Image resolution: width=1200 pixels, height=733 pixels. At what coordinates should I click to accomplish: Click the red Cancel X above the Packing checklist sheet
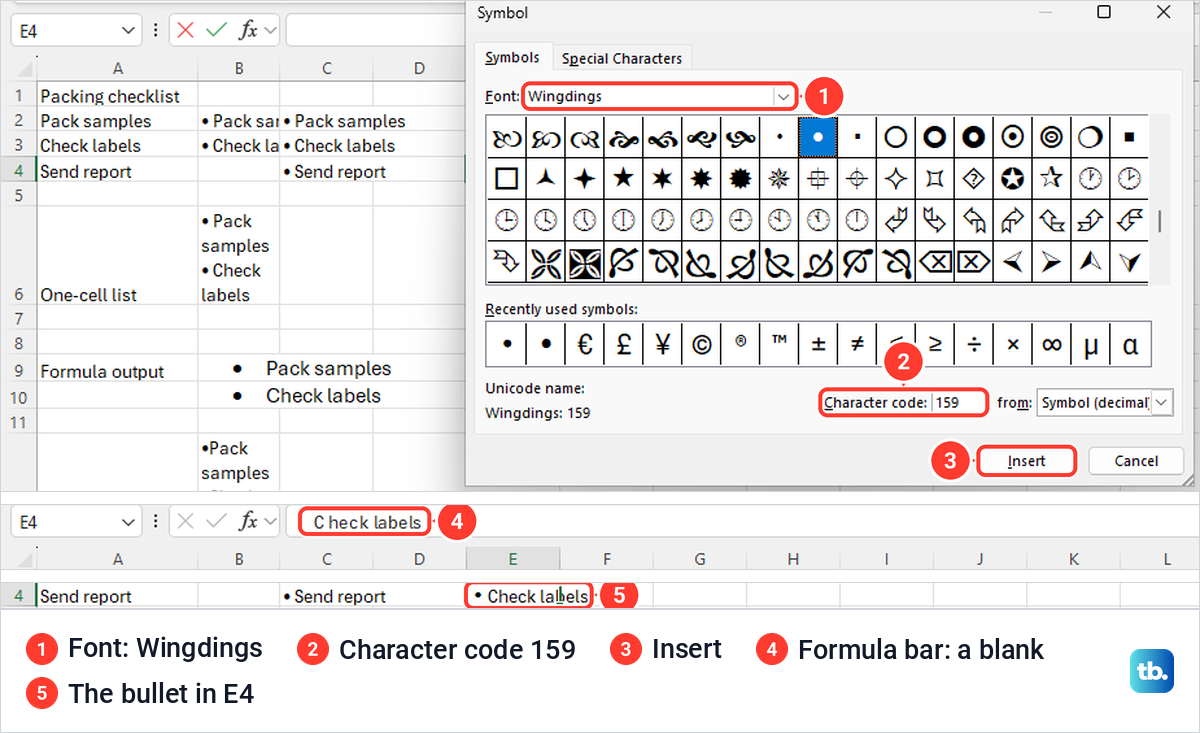[x=185, y=30]
